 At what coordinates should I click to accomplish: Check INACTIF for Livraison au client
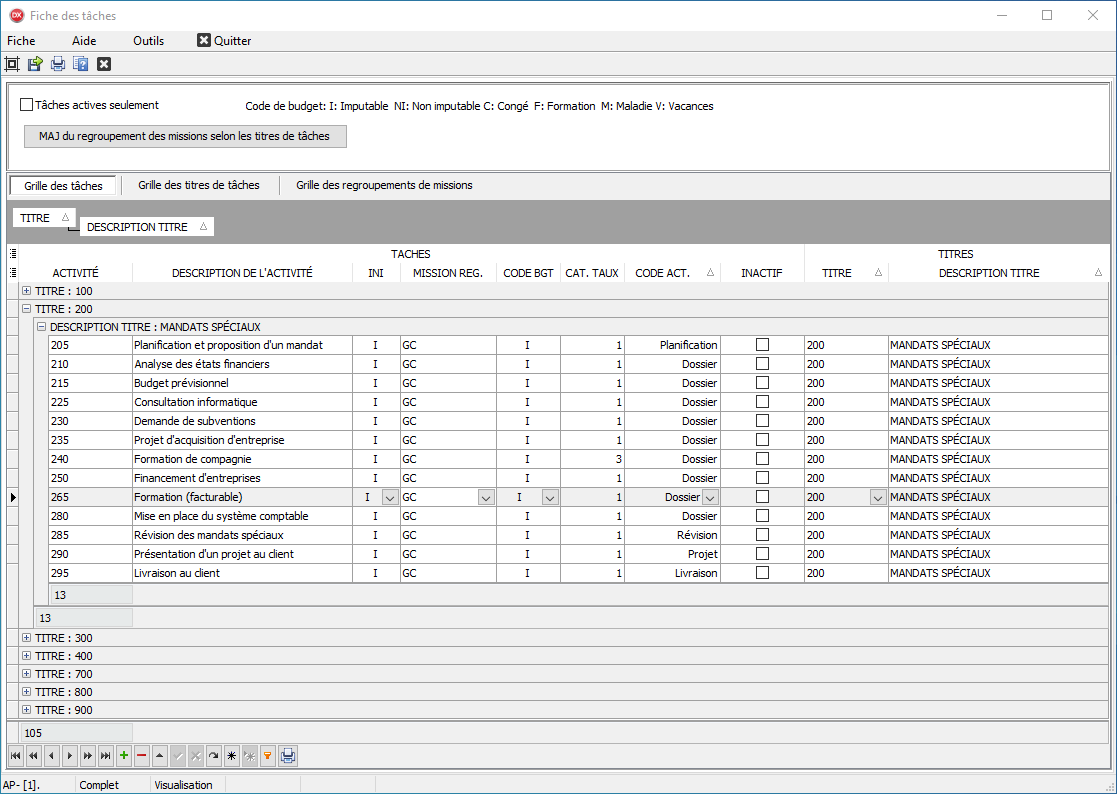pos(762,573)
